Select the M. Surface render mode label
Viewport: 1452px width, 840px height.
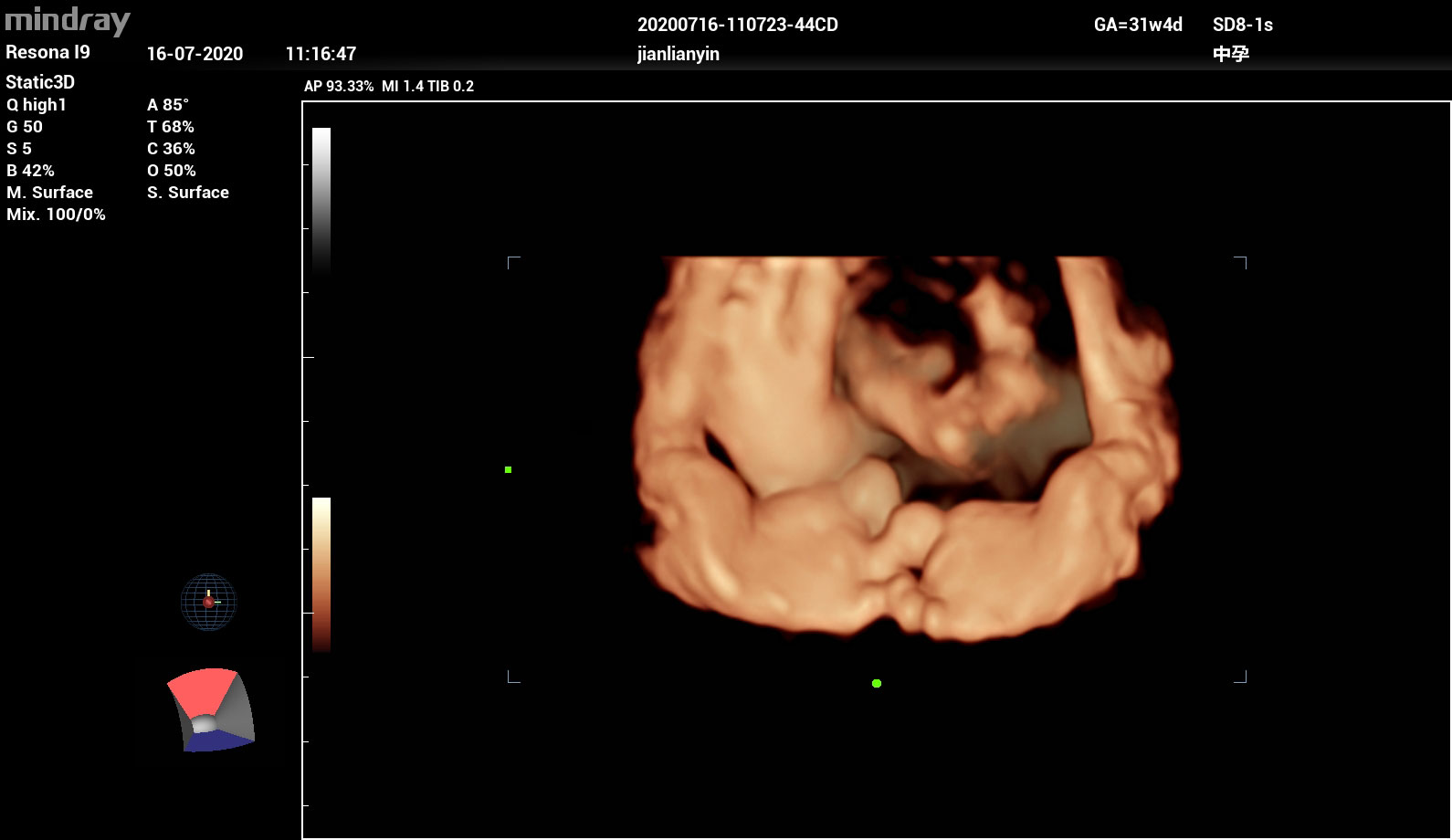[x=49, y=193]
